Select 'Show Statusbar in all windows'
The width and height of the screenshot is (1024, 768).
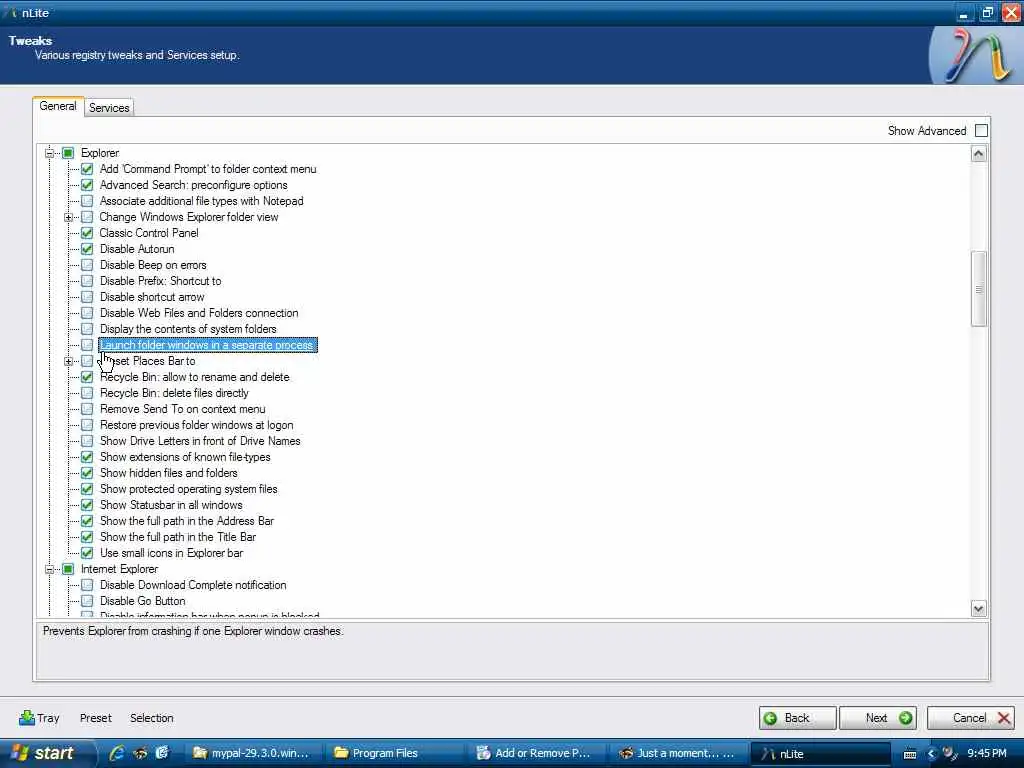(171, 505)
